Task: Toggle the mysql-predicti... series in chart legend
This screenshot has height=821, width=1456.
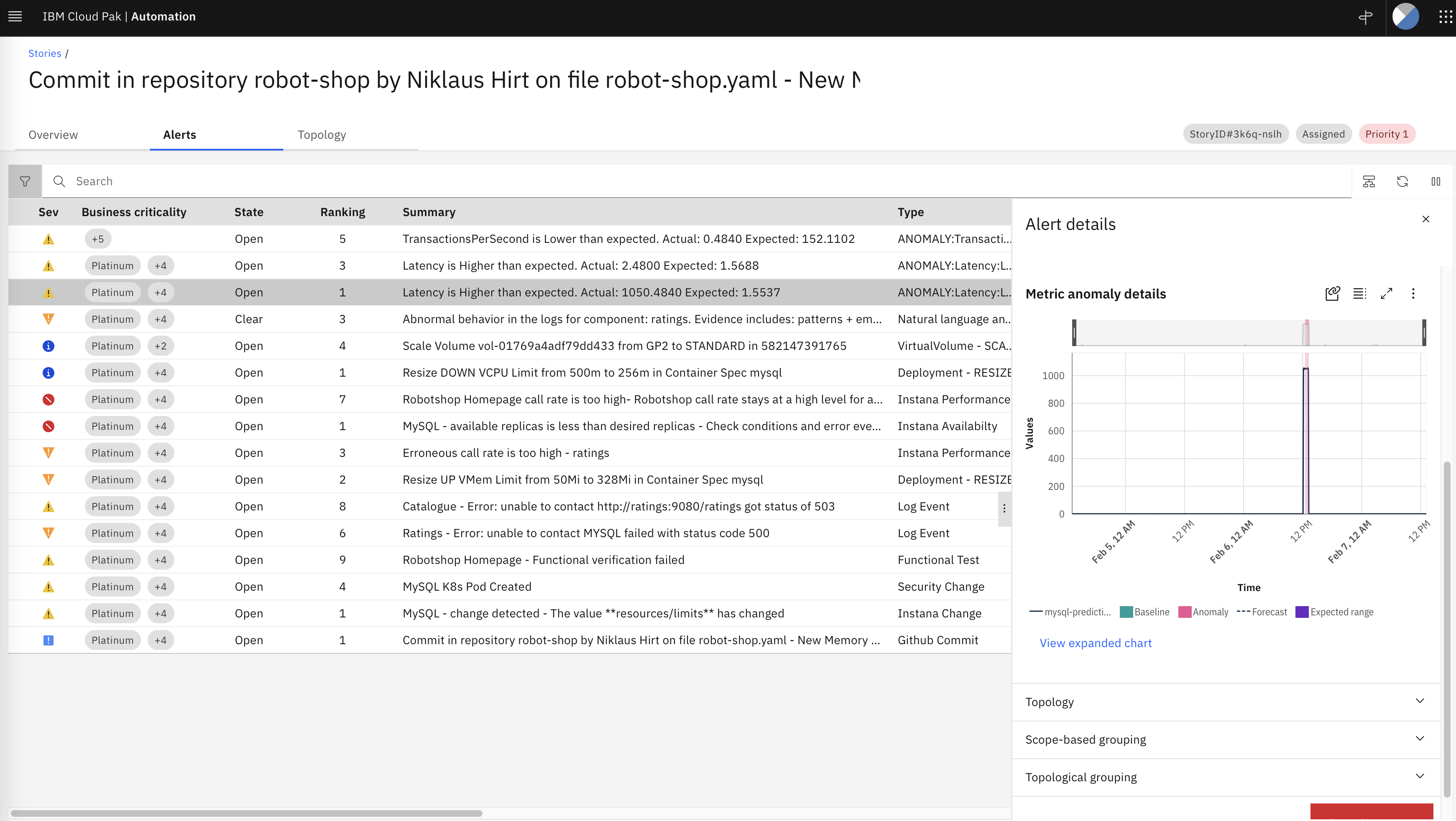Action: click(1070, 612)
